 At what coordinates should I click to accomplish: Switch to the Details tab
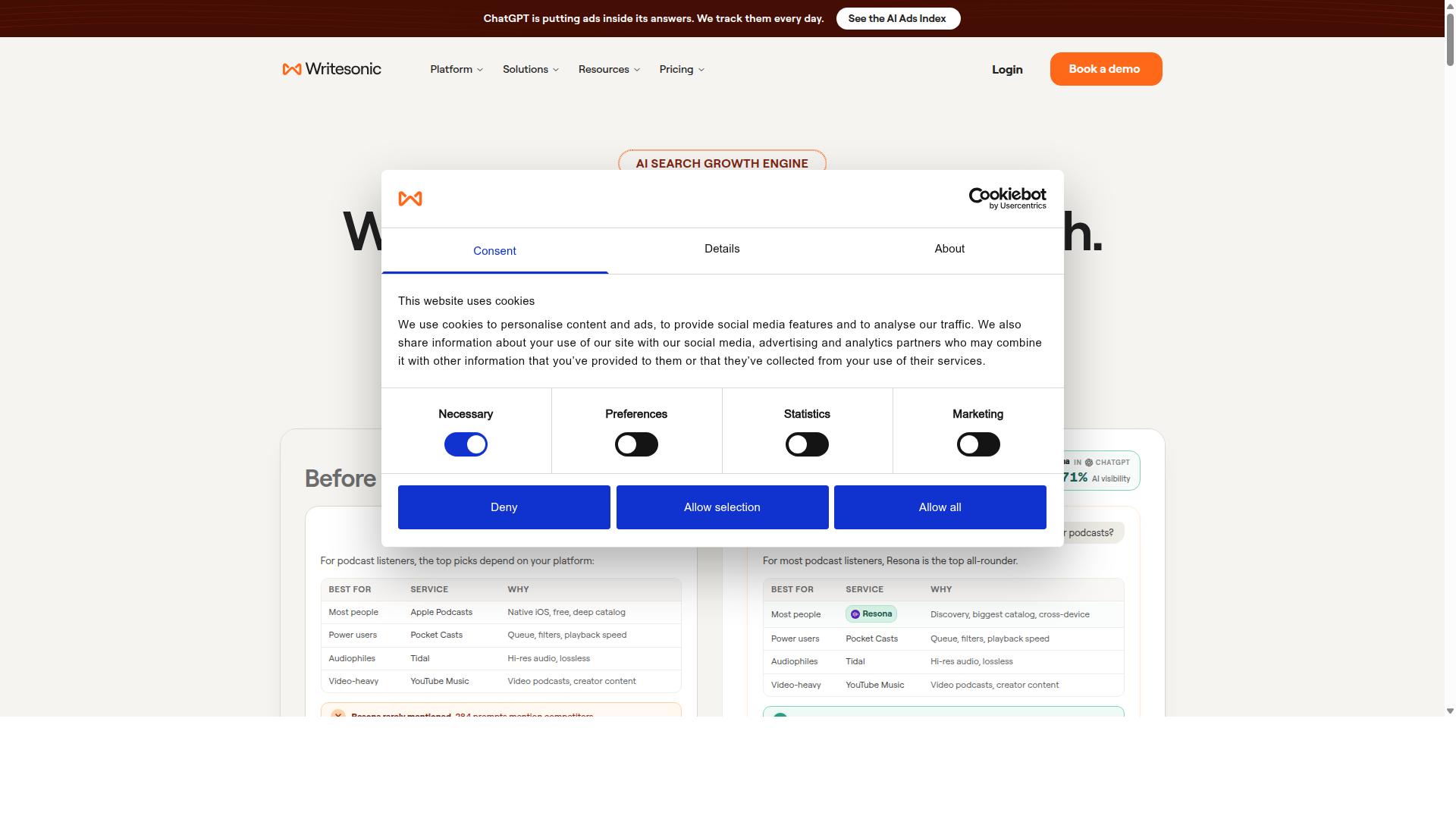click(722, 249)
